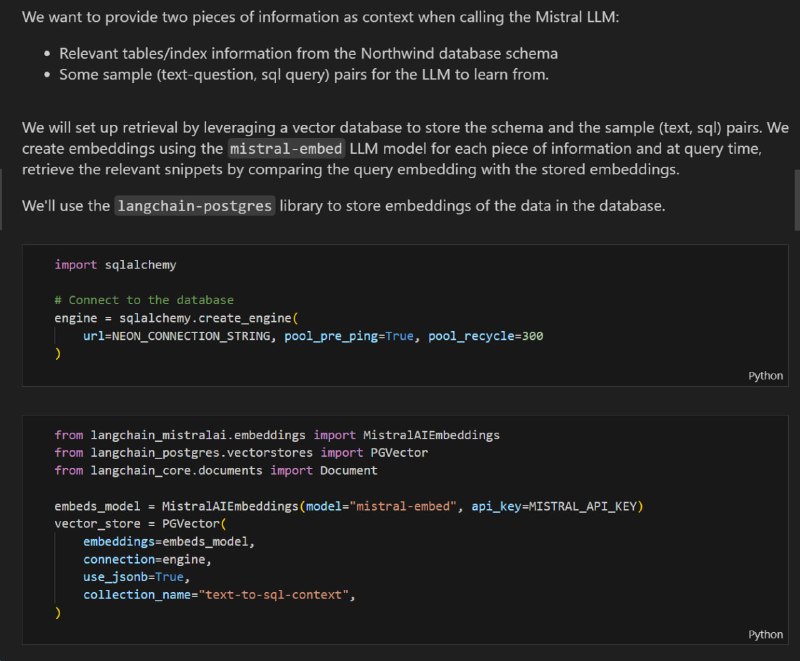Click the "mistral-embed" string in the code
Viewport: 800px width, 661px height.
click(x=403, y=506)
